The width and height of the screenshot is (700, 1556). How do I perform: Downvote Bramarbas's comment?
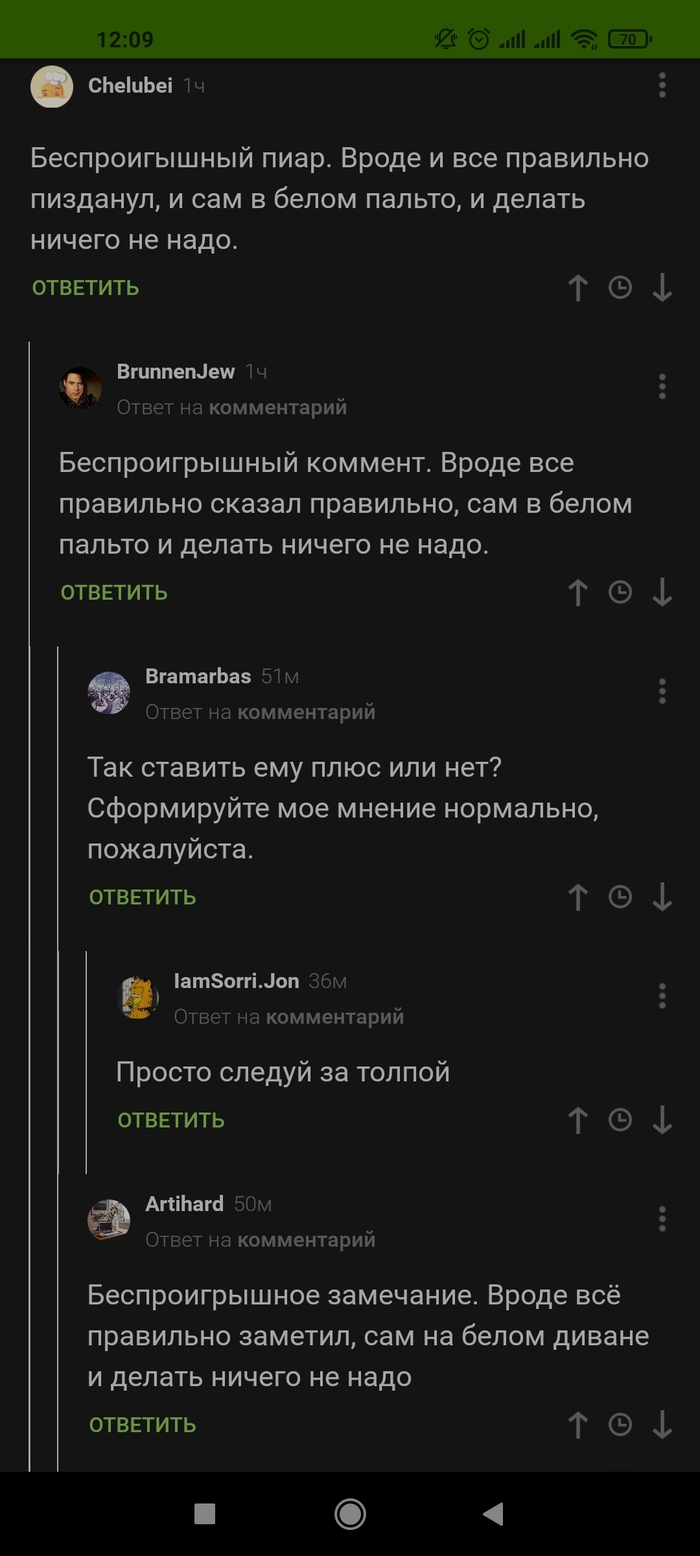(662, 897)
